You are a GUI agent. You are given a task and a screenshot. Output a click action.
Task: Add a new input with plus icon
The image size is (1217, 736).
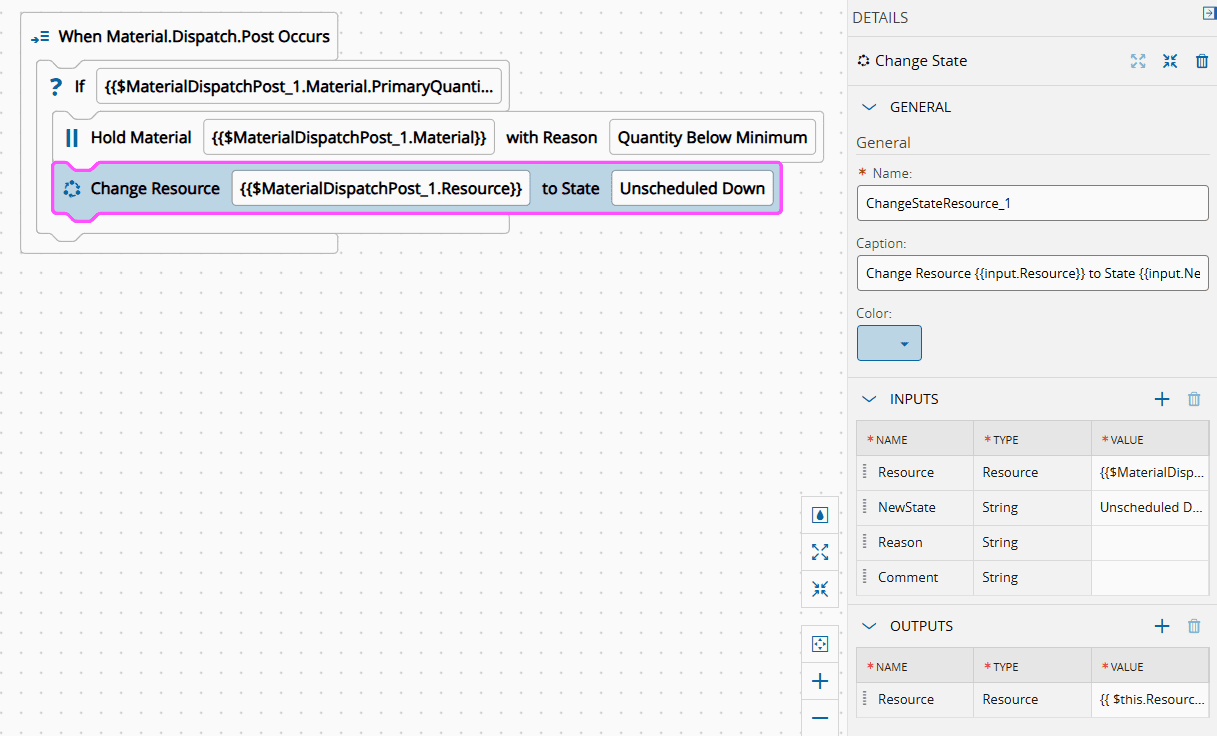tap(1162, 399)
